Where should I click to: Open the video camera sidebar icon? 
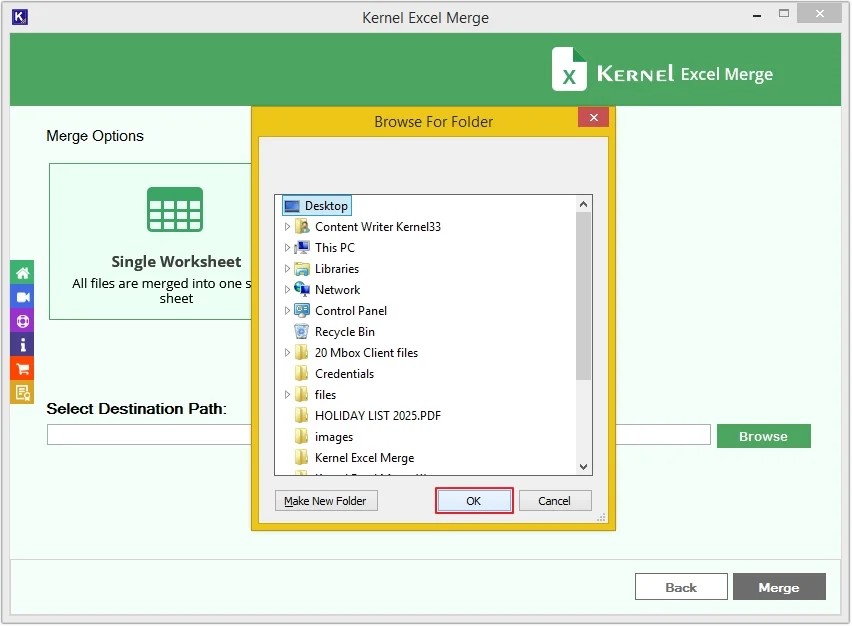pos(22,297)
